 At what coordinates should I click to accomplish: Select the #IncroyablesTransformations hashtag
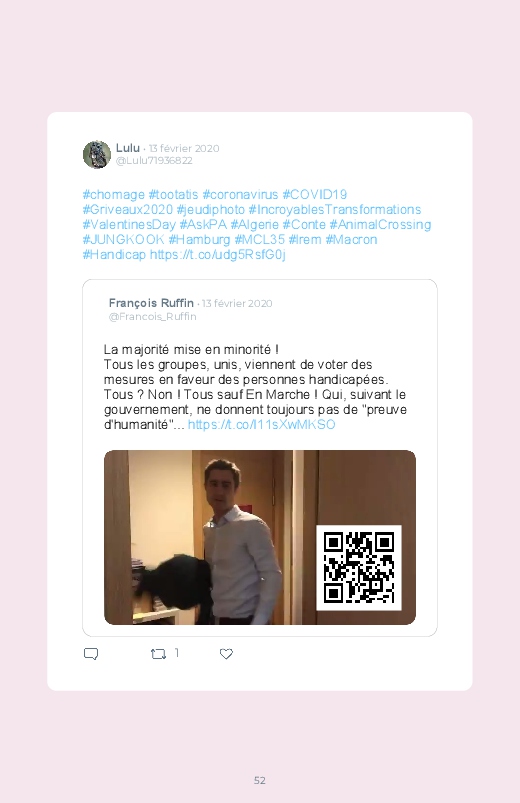(x=335, y=210)
